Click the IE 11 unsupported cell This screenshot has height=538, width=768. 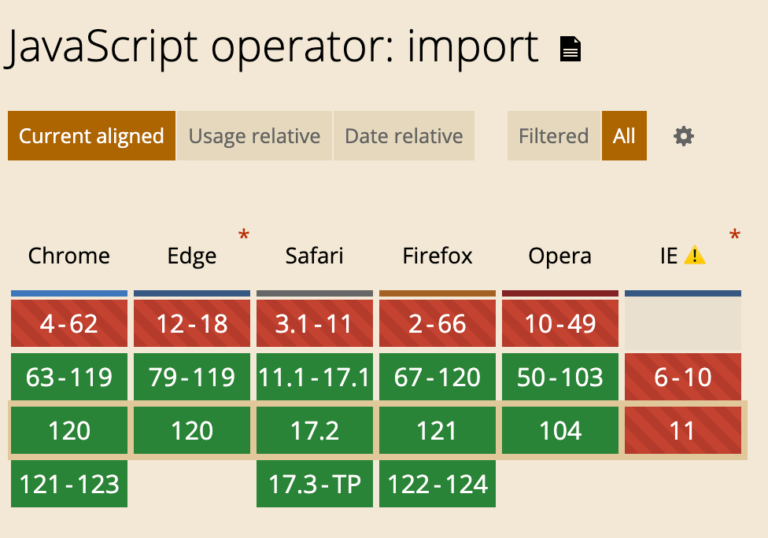683,431
